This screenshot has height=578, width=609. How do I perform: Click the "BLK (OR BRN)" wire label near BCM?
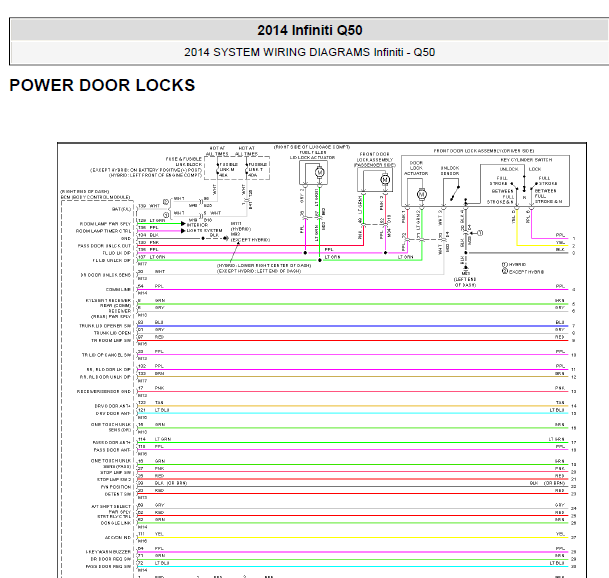[171, 483]
